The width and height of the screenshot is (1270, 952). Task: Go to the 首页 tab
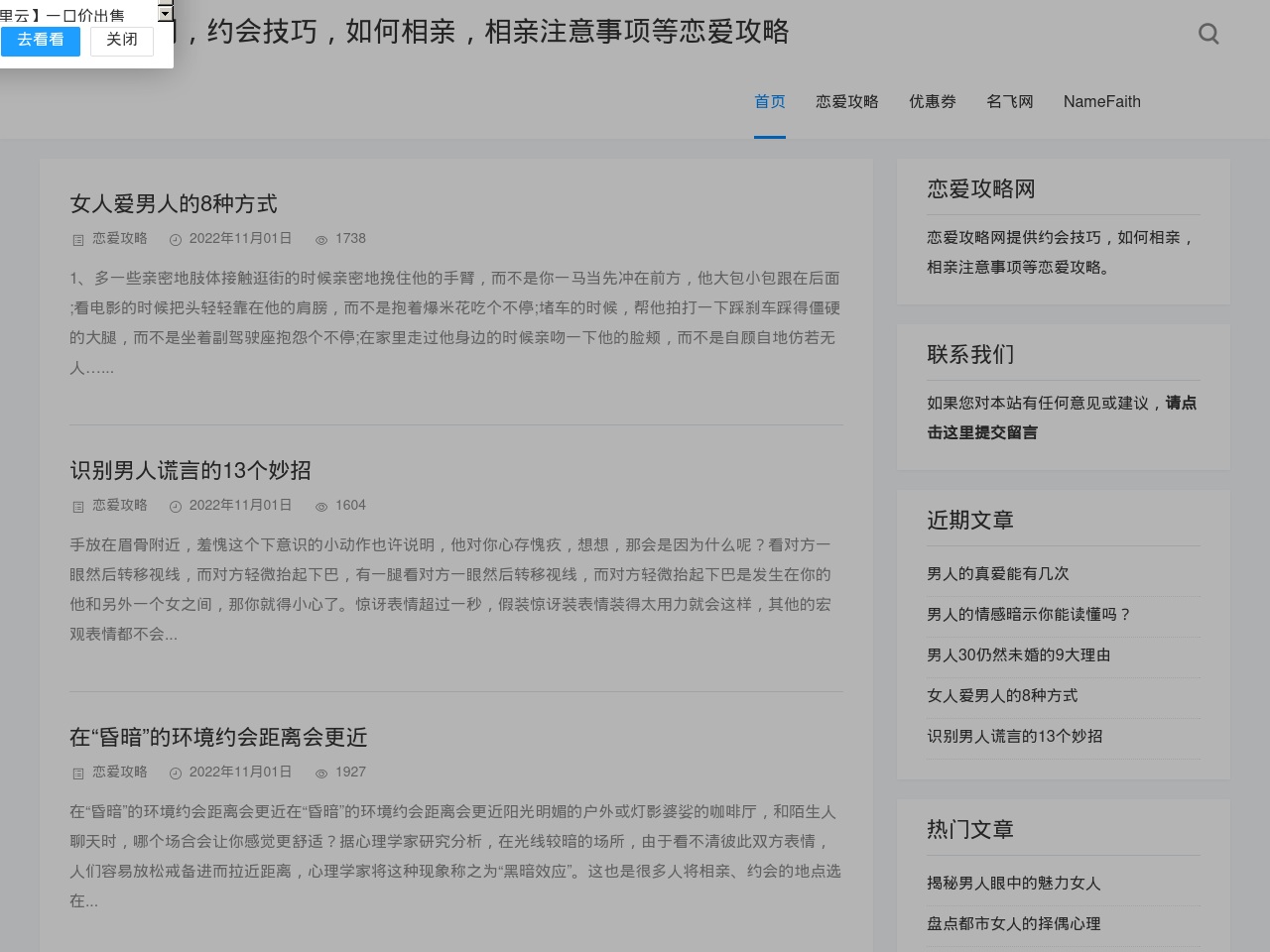(770, 101)
